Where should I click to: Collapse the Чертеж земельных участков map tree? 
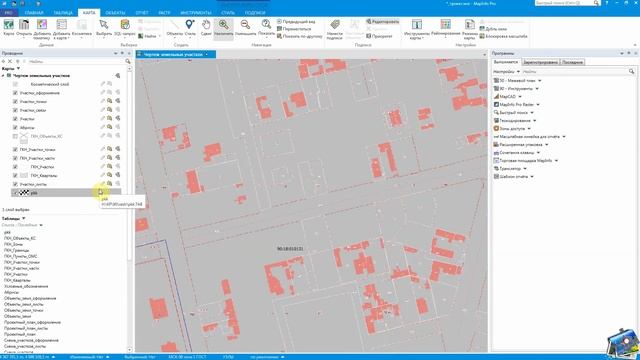(3, 76)
